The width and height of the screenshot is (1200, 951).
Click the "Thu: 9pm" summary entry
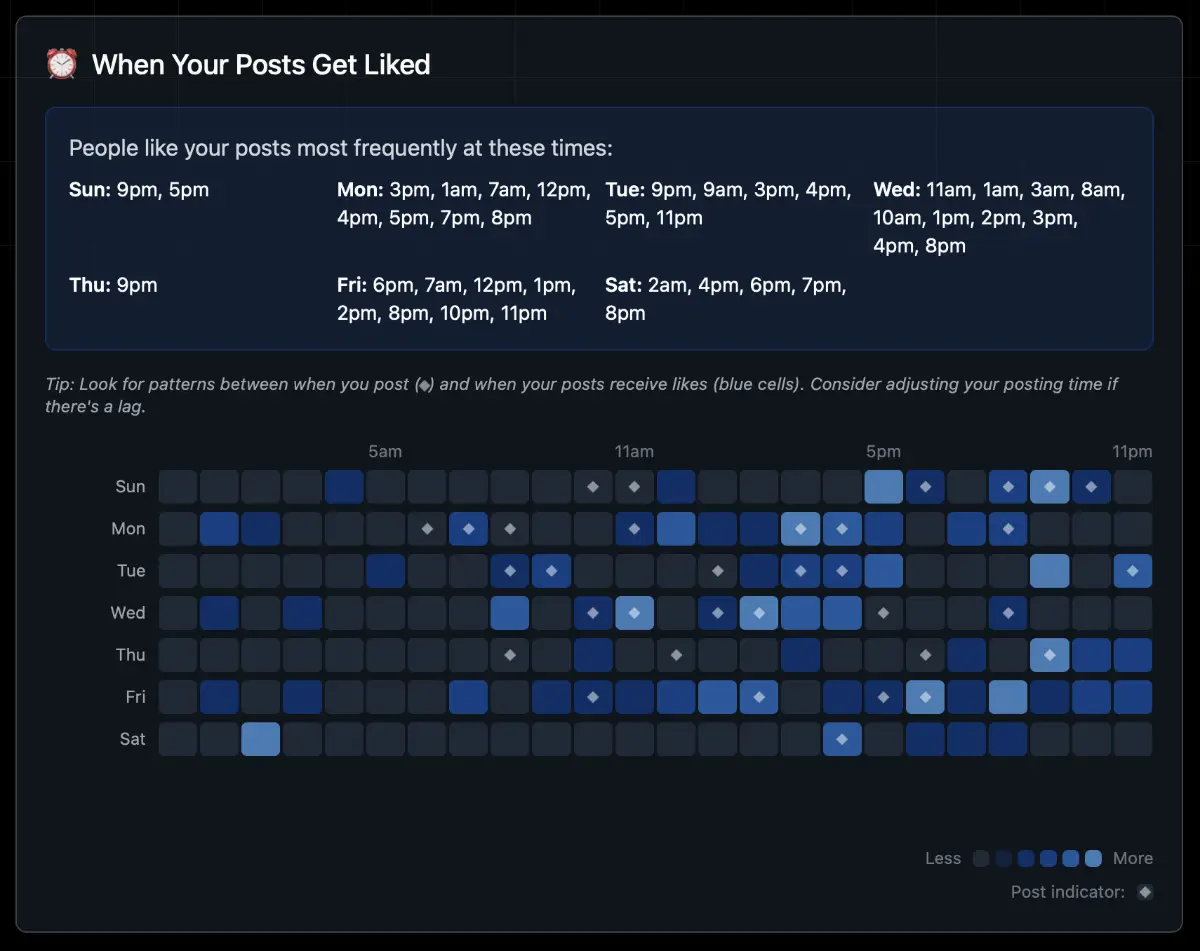point(113,285)
